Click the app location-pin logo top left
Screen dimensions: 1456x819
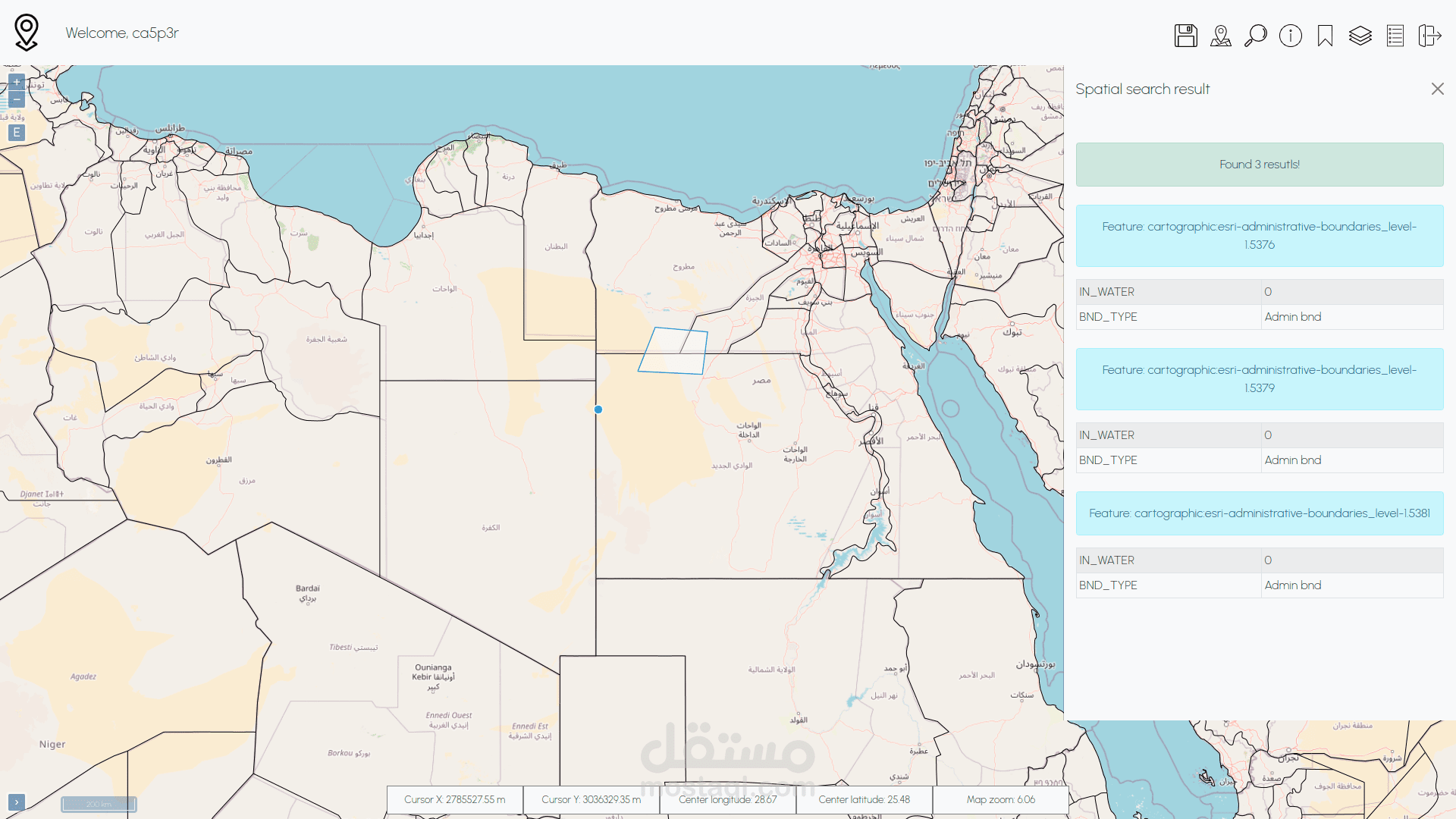[x=26, y=32]
